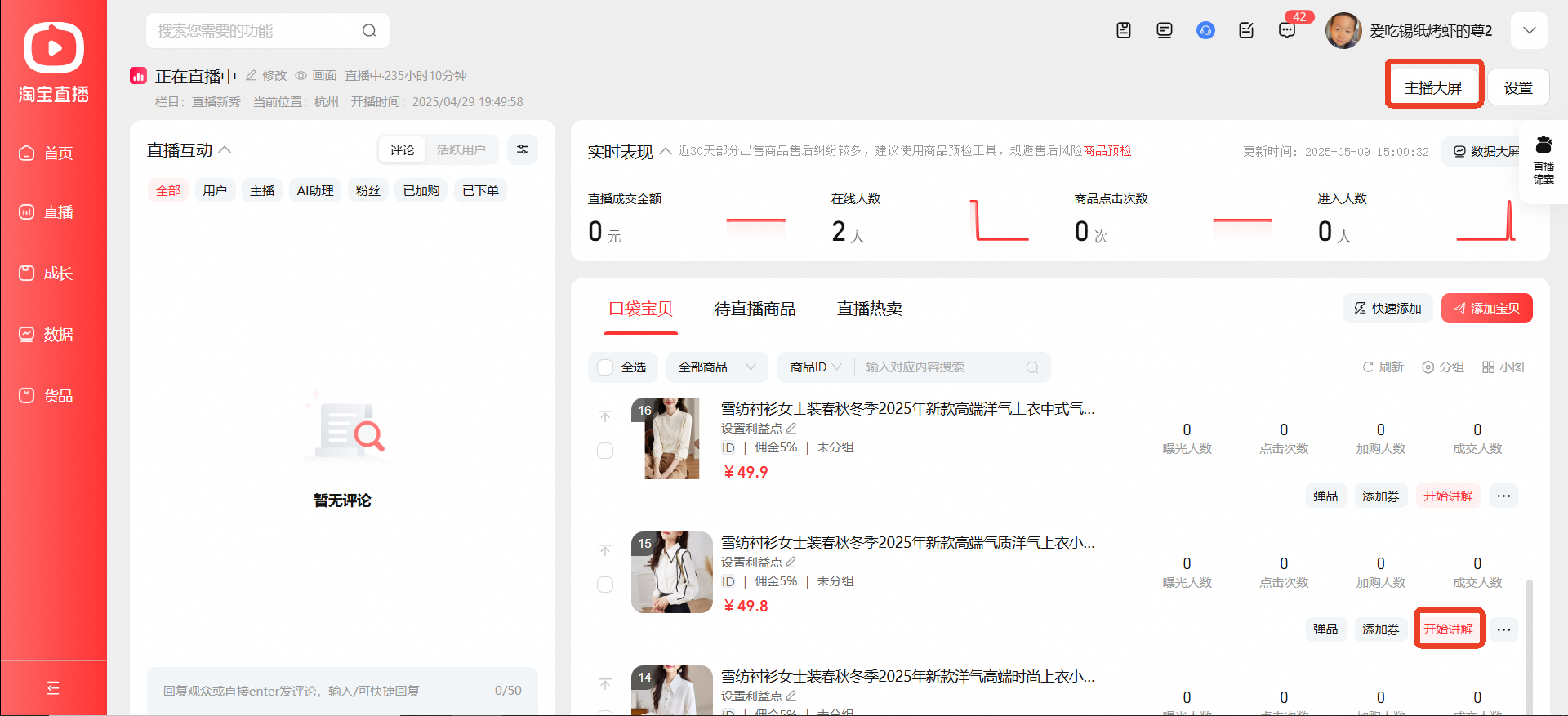Click the 添加宝贝 button
The width and height of the screenshot is (1568, 716).
(x=1486, y=308)
